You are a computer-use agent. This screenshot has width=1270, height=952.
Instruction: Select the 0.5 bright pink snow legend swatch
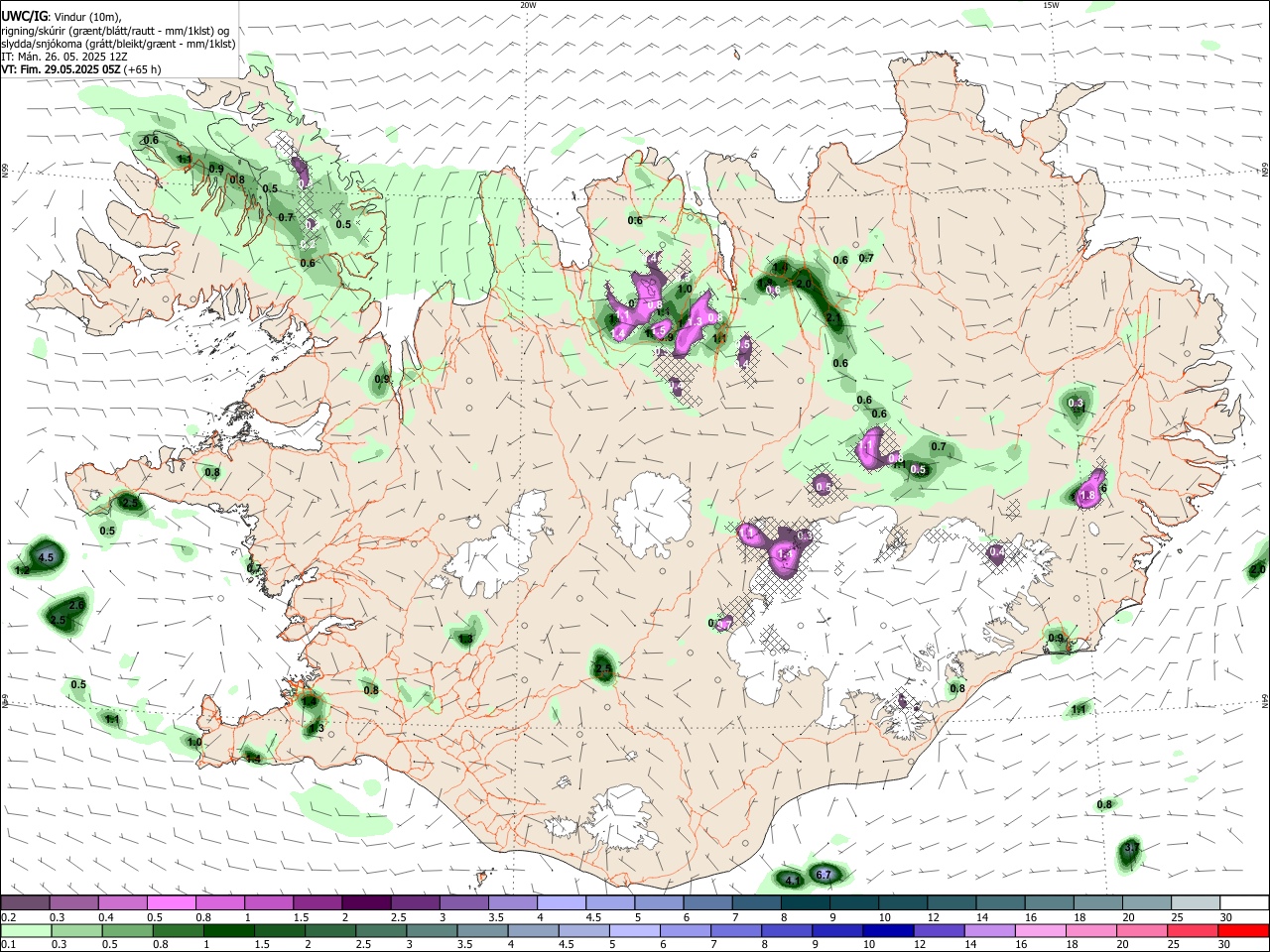(x=171, y=903)
